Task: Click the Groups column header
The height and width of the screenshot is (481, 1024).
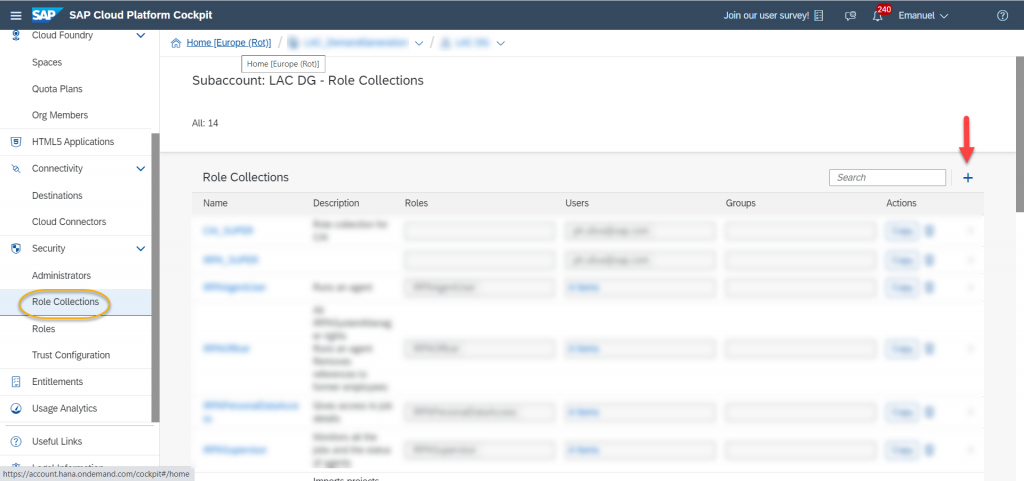Action: [x=741, y=203]
